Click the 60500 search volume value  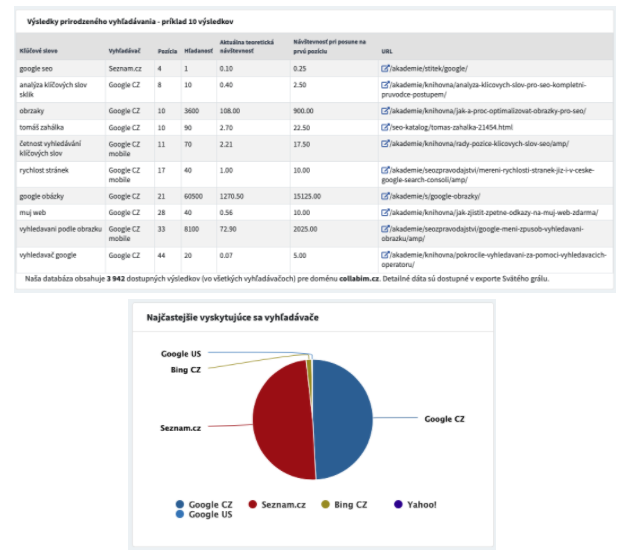point(193,196)
